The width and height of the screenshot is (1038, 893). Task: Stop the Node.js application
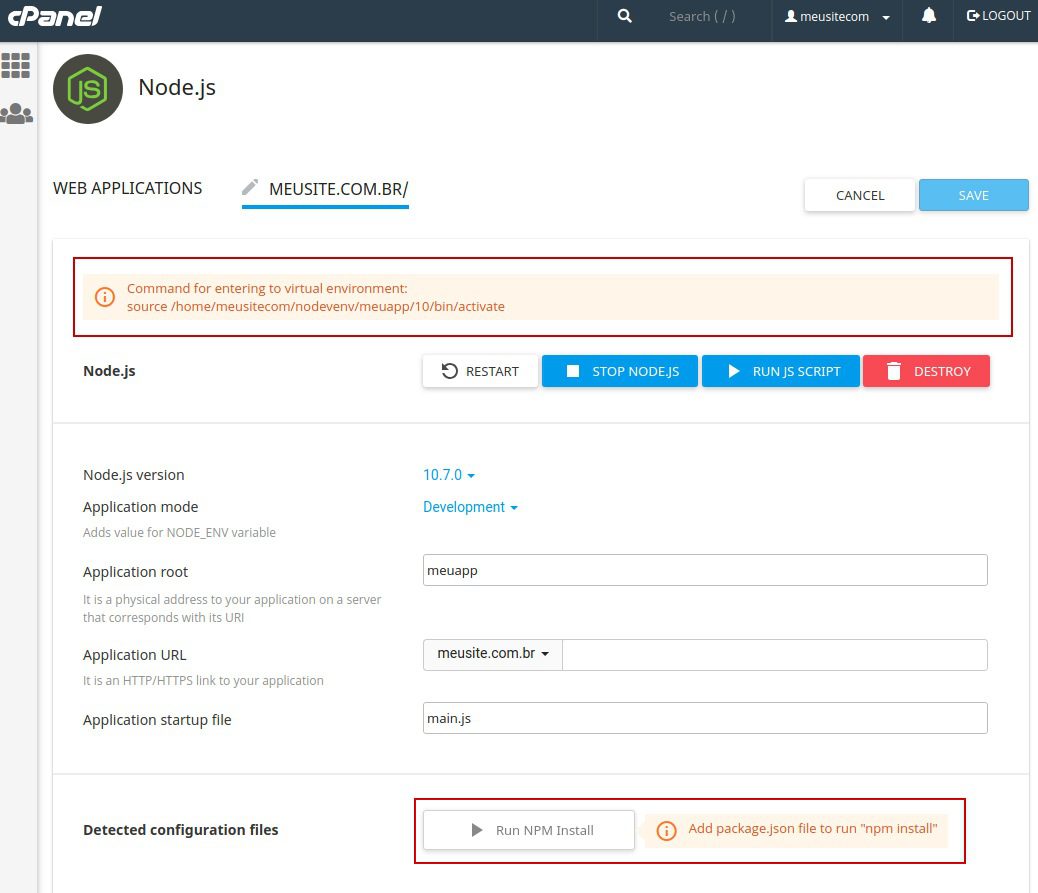(620, 371)
